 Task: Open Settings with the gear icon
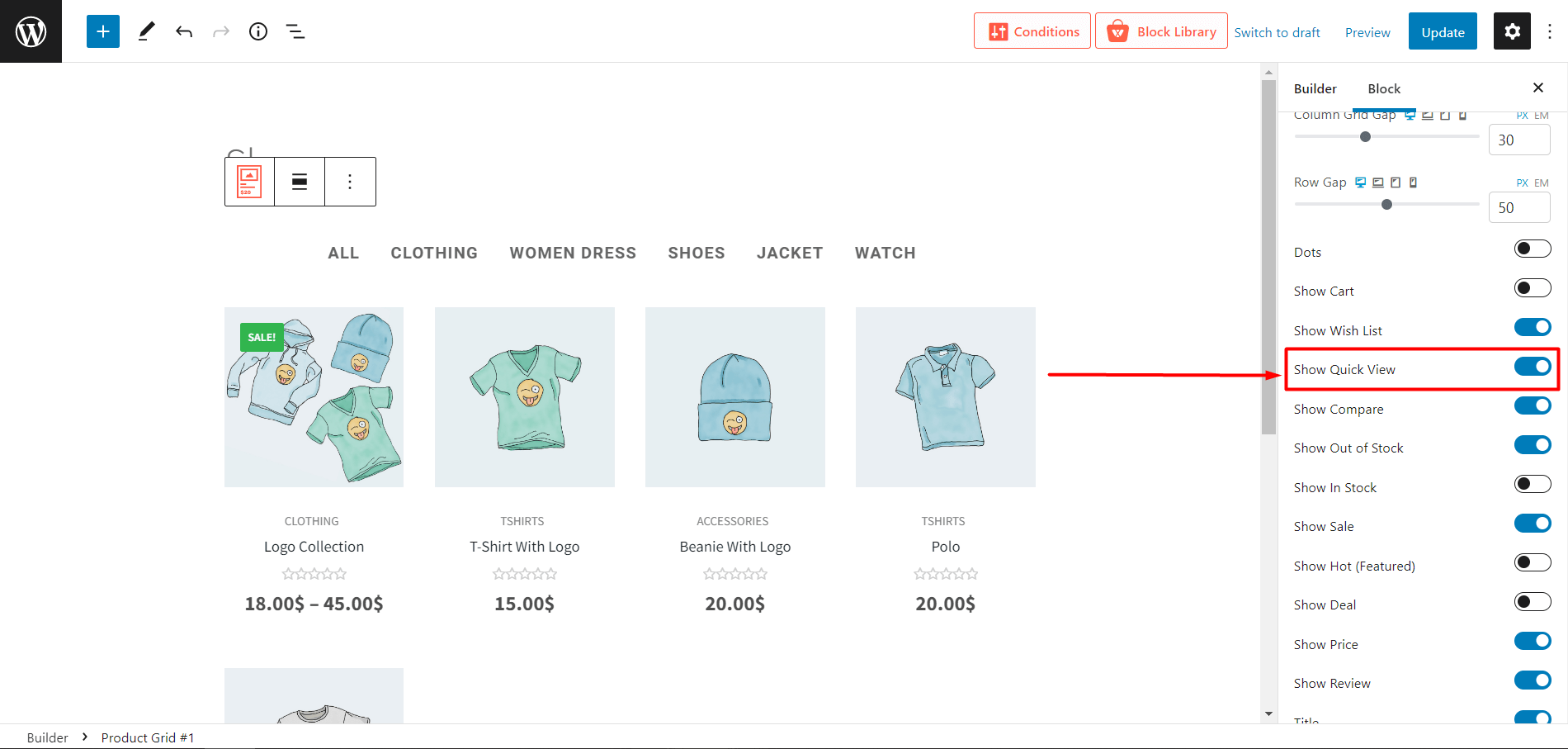(x=1512, y=31)
